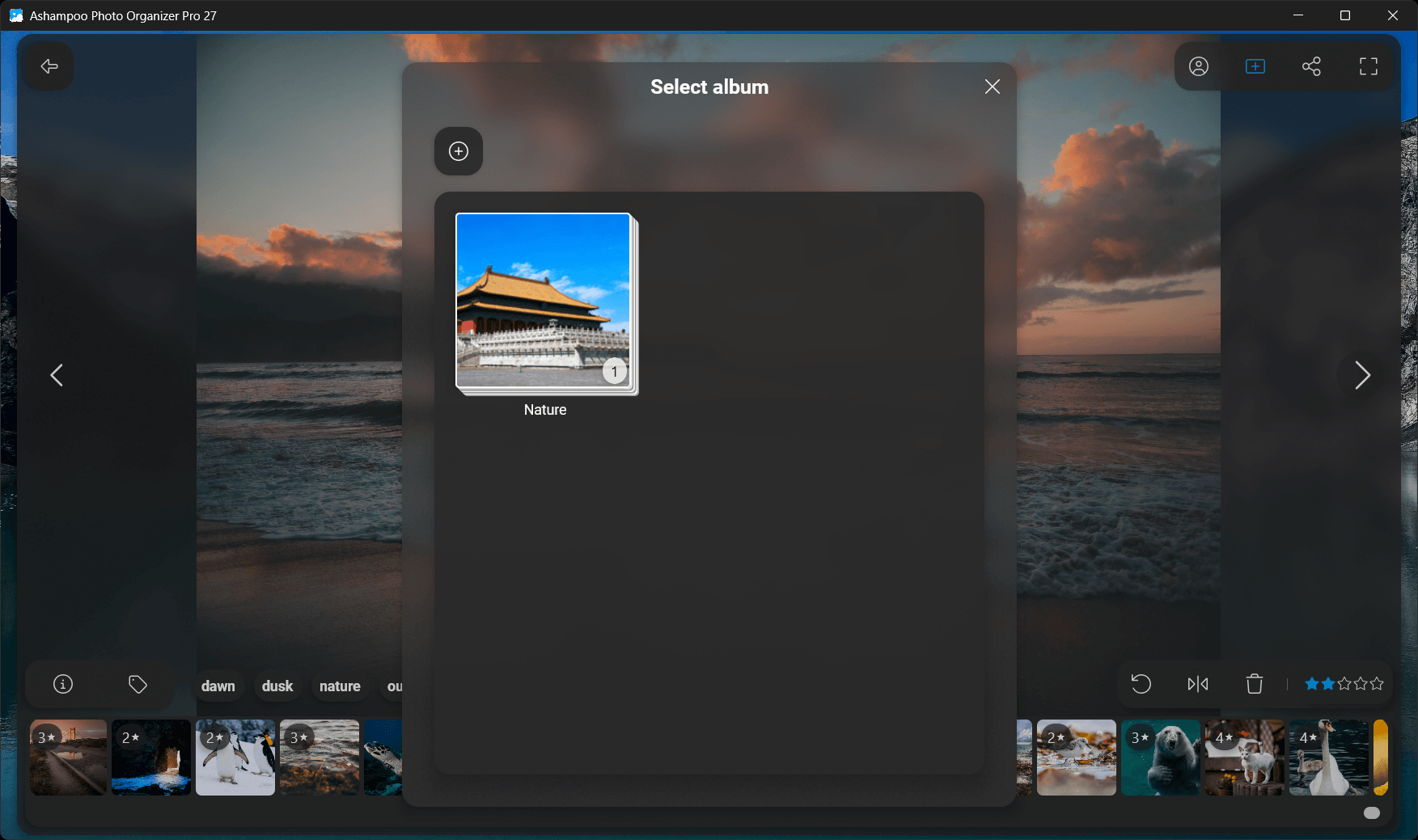The width and height of the screenshot is (1418, 840).
Task: Enter fullscreen mode
Action: (1369, 66)
